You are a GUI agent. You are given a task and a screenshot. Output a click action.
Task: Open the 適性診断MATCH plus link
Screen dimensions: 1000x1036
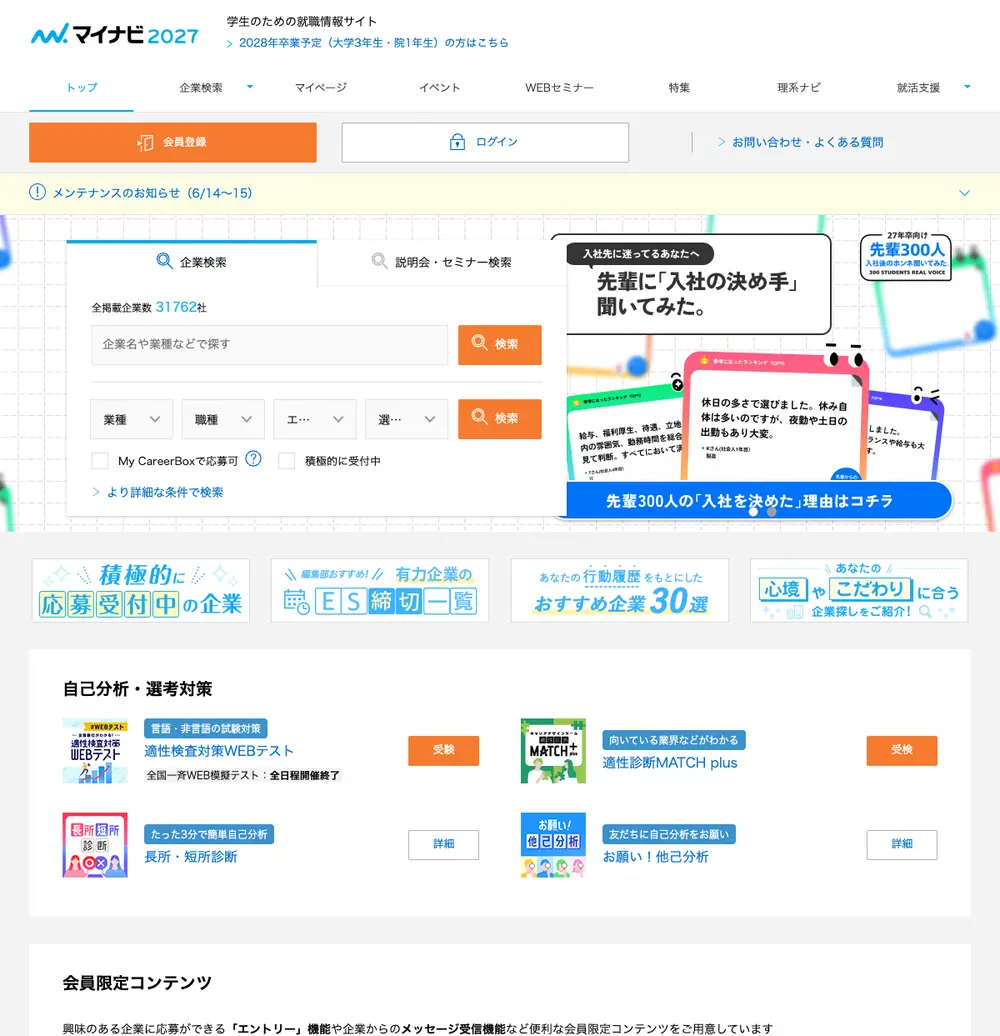670,762
